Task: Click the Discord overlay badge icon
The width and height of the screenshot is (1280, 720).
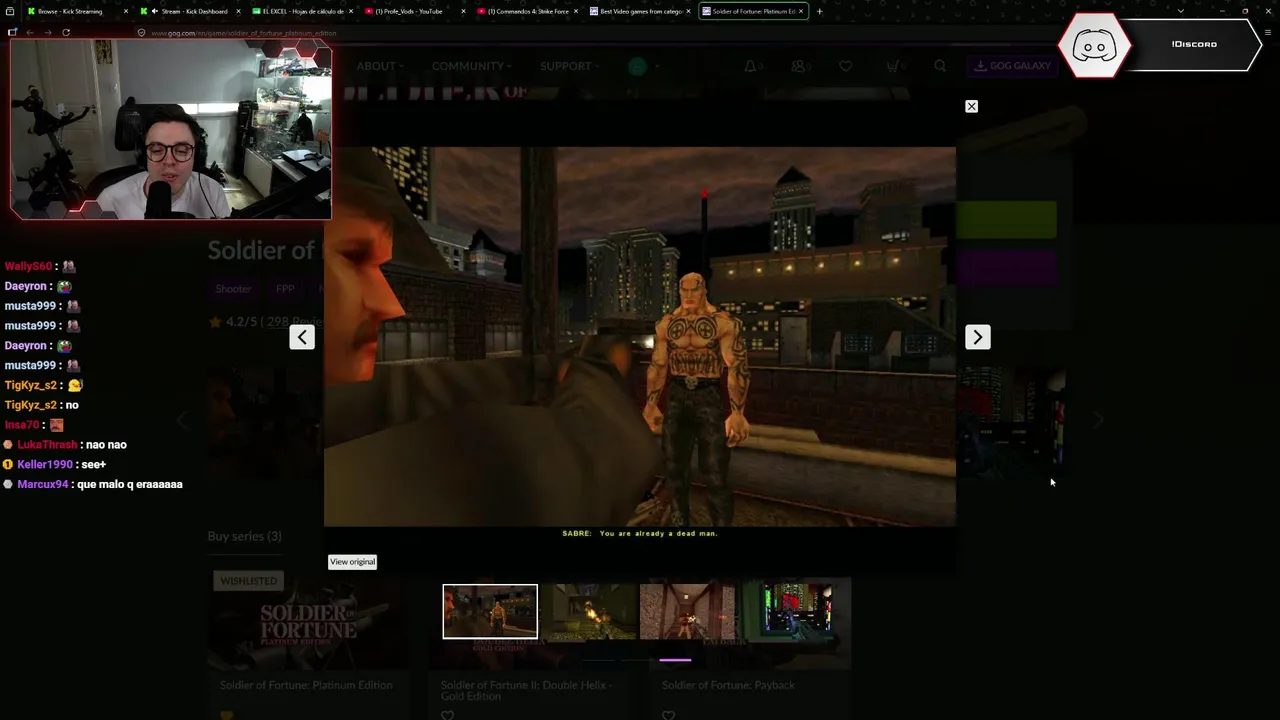Action: pyautogui.click(x=1094, y=45)
